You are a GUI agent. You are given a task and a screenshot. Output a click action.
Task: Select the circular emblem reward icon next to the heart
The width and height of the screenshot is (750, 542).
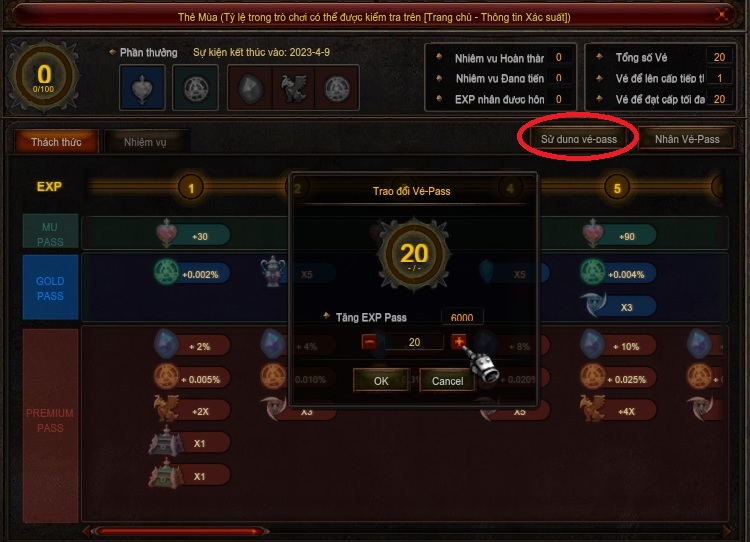pyautogui.click(x=196, y=88)
